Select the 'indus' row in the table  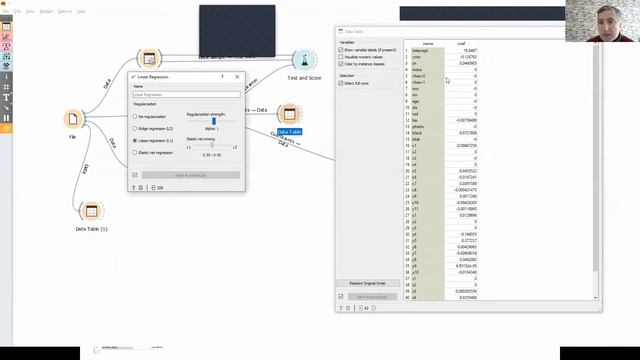pos(441,70)
